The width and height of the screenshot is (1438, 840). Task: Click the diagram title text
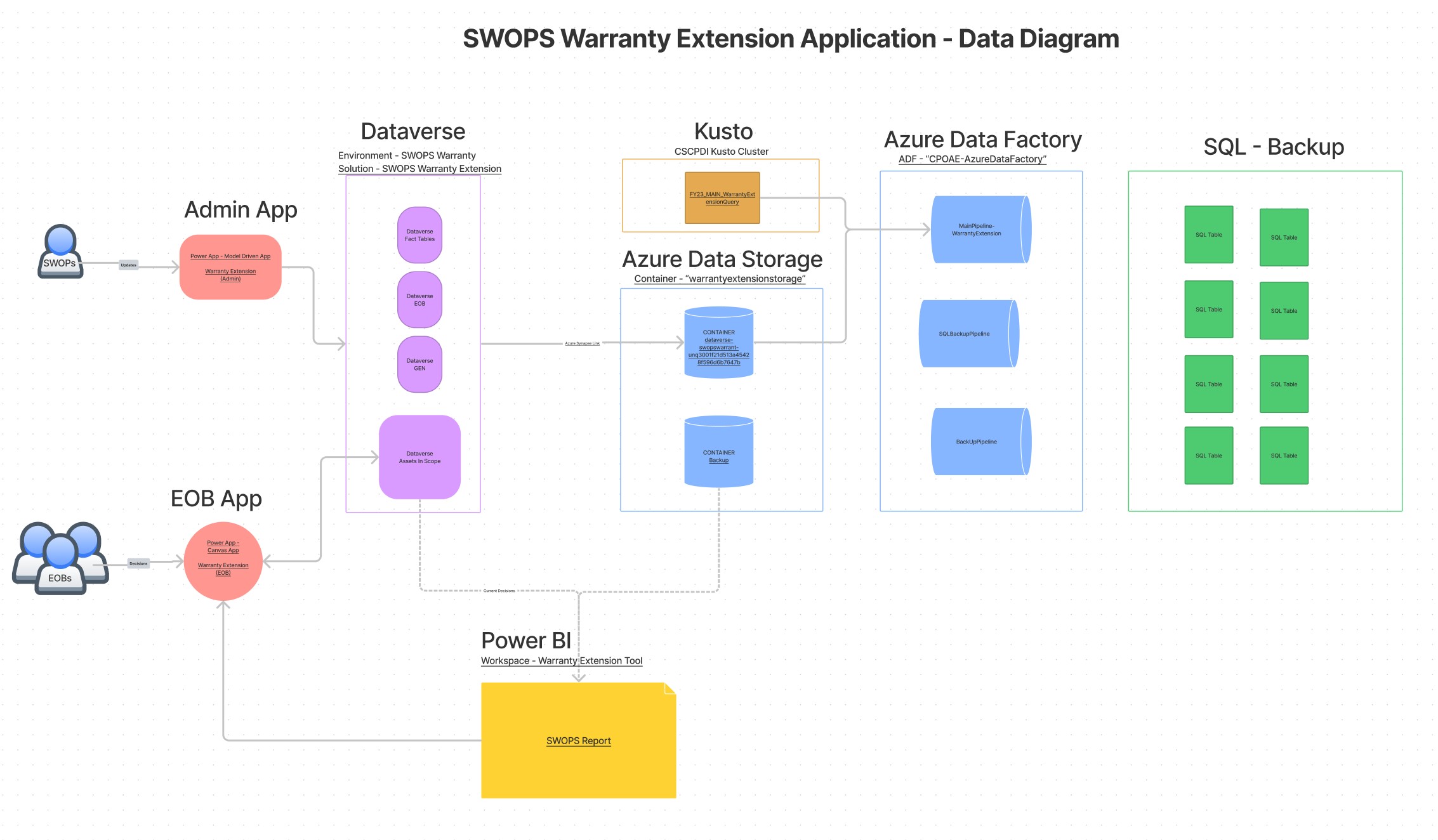point(791,39)
